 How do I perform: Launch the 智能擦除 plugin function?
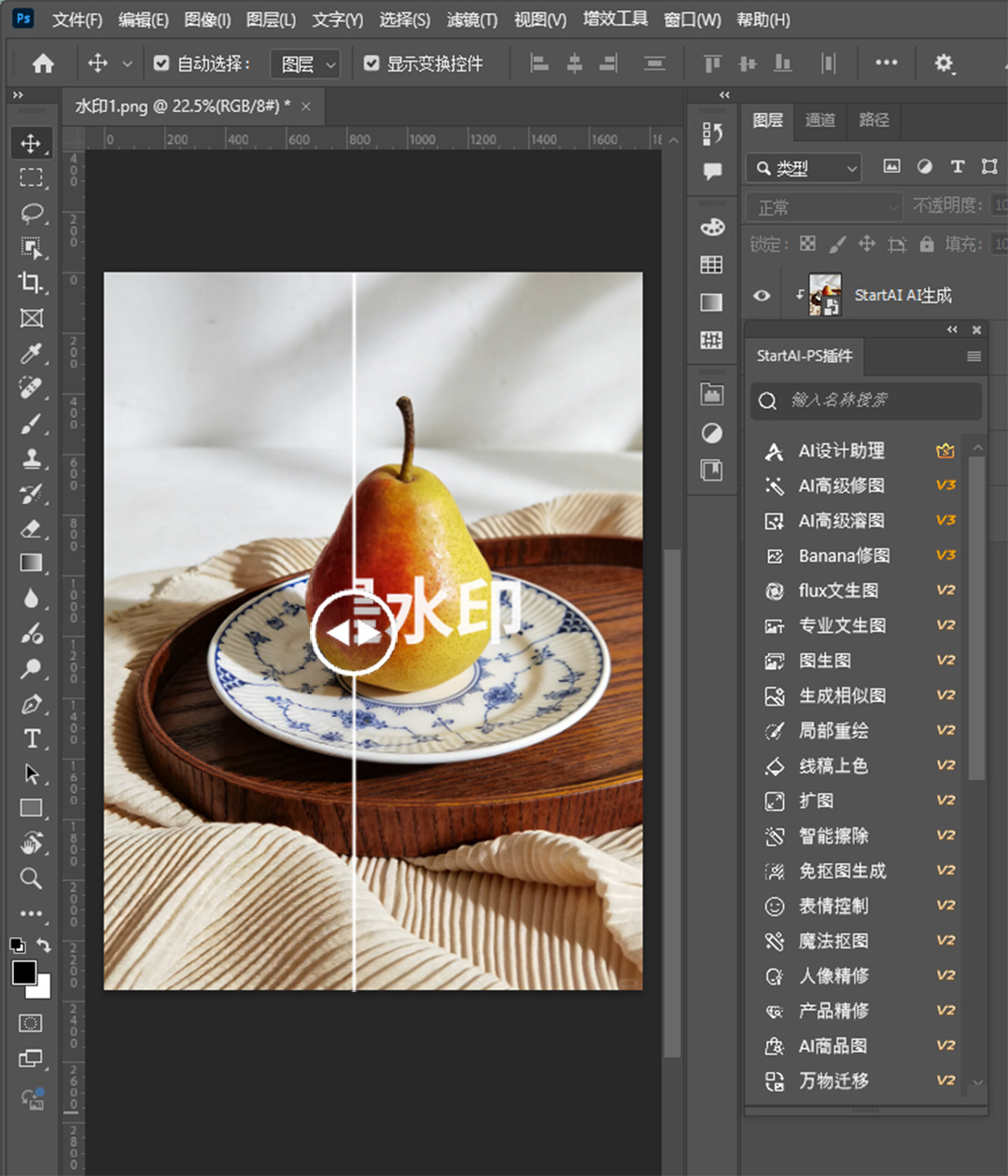coord(833,835)
